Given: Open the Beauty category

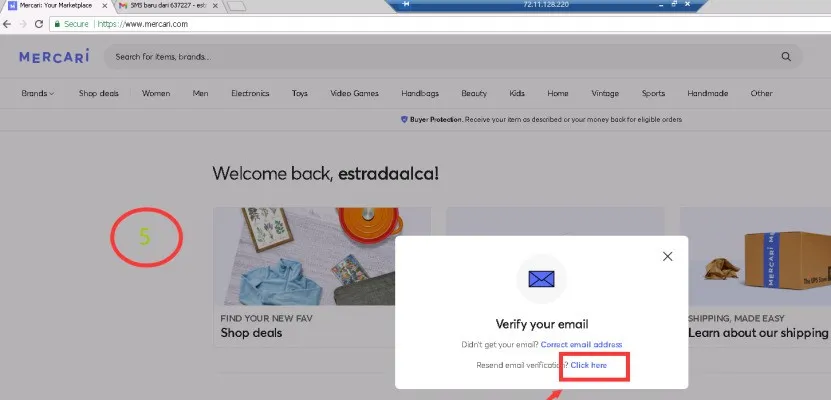Looking at the screenshot, I should pyautogui.click(x=474, y=93).
